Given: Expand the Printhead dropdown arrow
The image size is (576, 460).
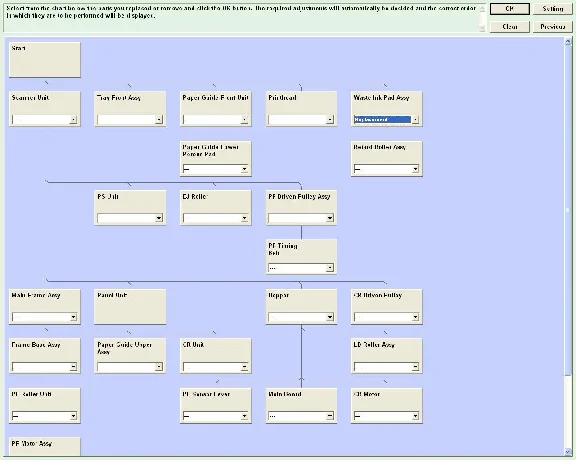Looking at the screenshot, I should (x=330, y=119).
